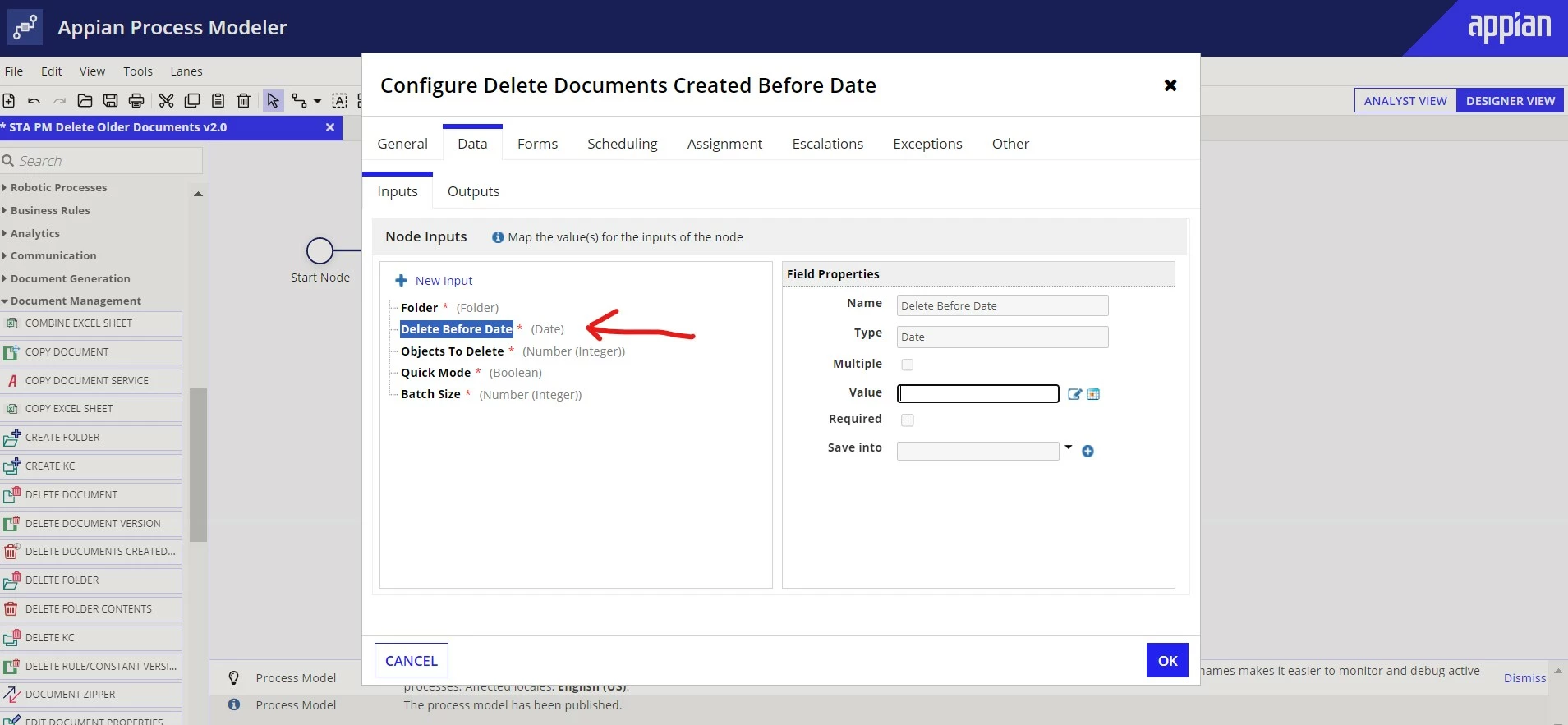Expand the Document Generation category
The height and width of the screenshot is (725, 1568).
[67, 279]
